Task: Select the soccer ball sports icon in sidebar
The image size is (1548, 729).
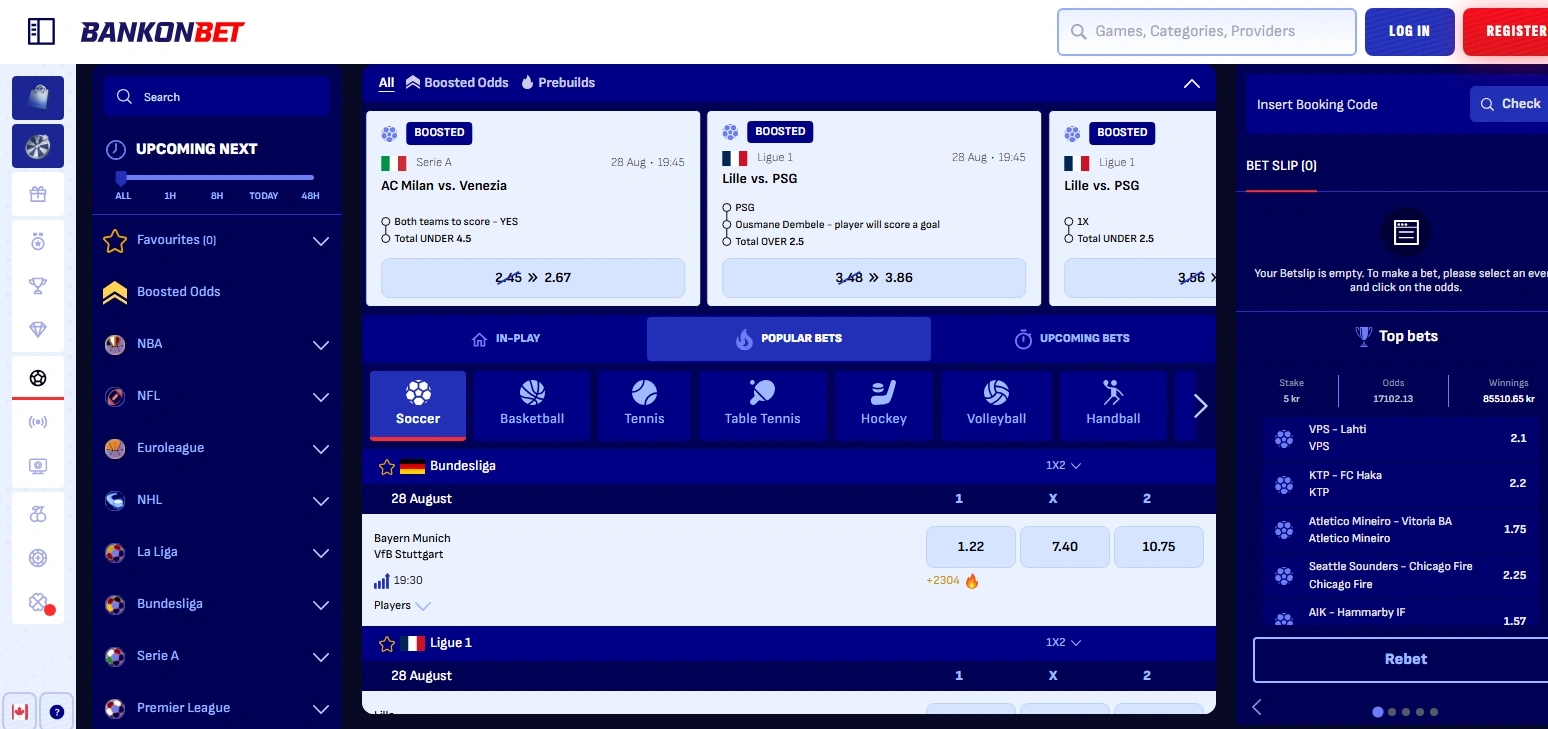Action: [38, 378]
